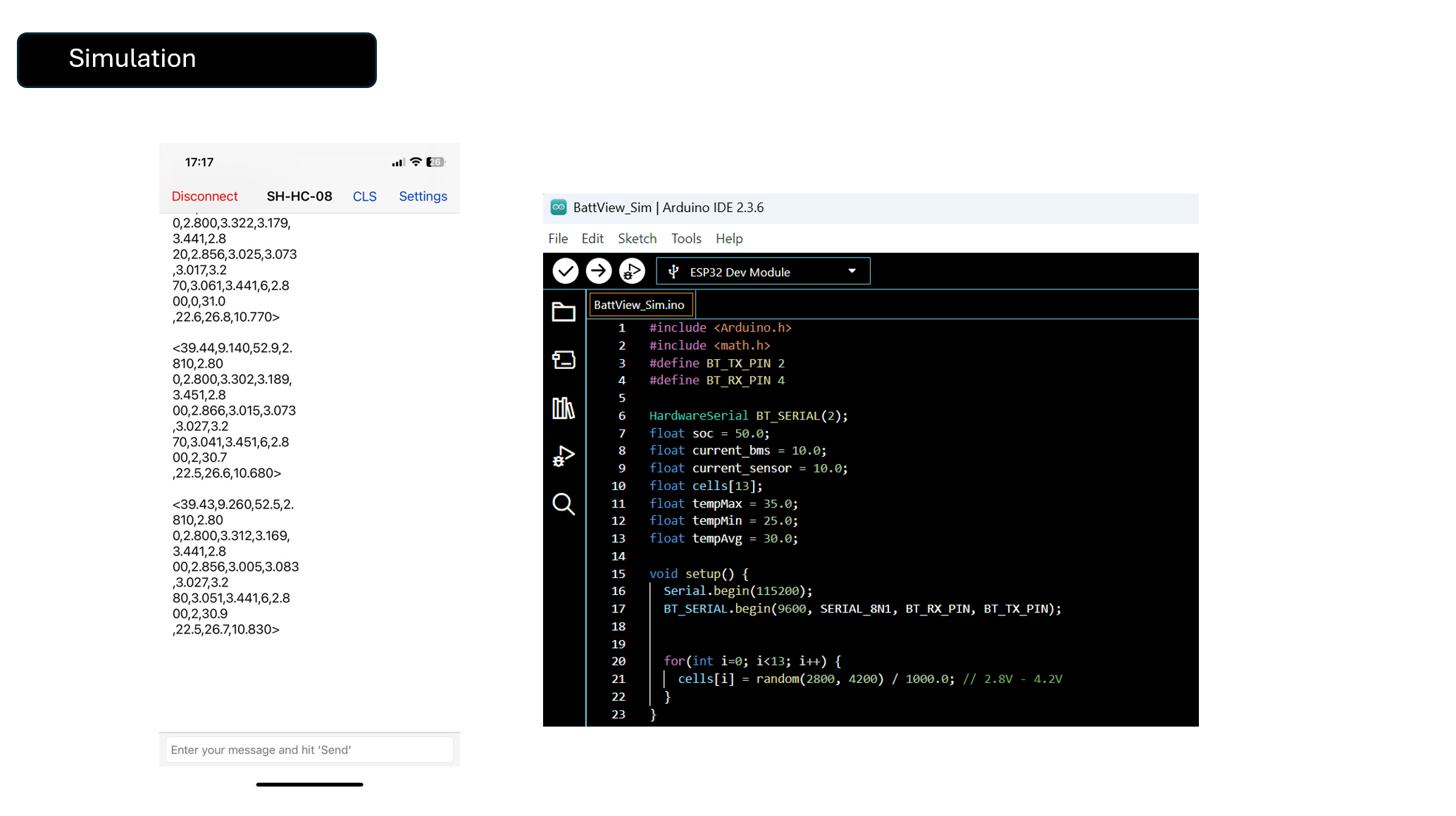
Task: Tap the red Disconnect button
Action: pyautogui.click(x=204, y=196)
